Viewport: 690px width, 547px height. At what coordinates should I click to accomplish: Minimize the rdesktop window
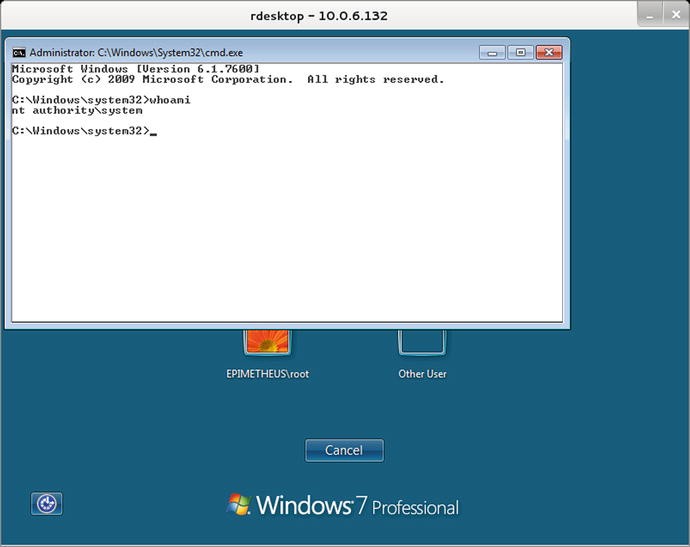[x=650, y=15]
